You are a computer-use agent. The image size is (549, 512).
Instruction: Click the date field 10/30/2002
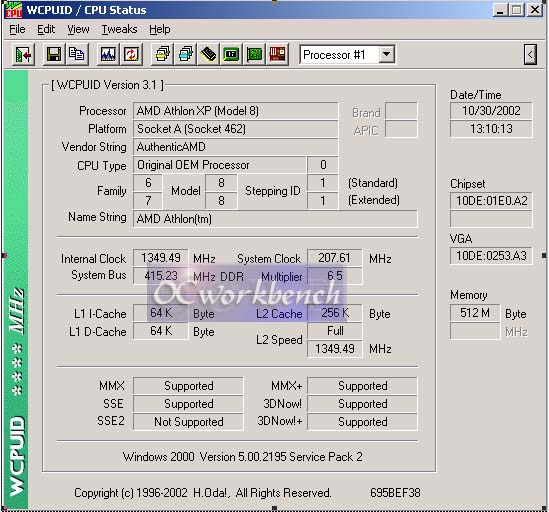[x=491, y=111]
